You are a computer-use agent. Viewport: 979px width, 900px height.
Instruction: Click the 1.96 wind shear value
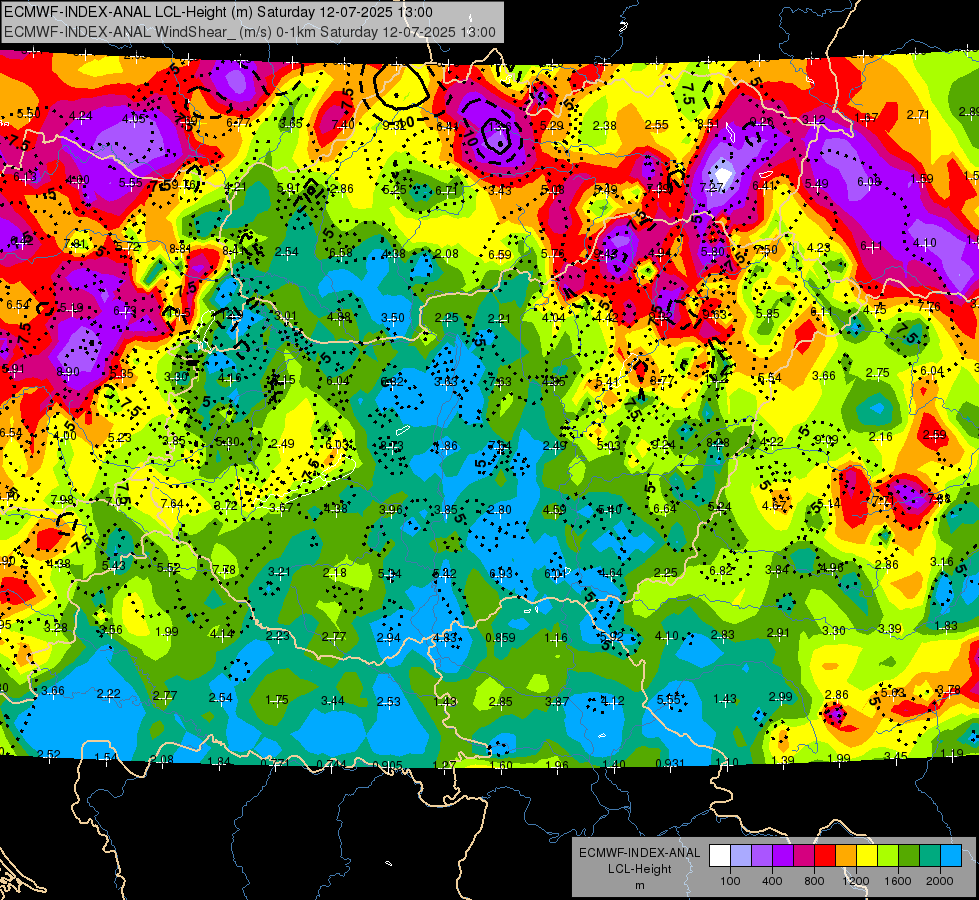[557, 765]
